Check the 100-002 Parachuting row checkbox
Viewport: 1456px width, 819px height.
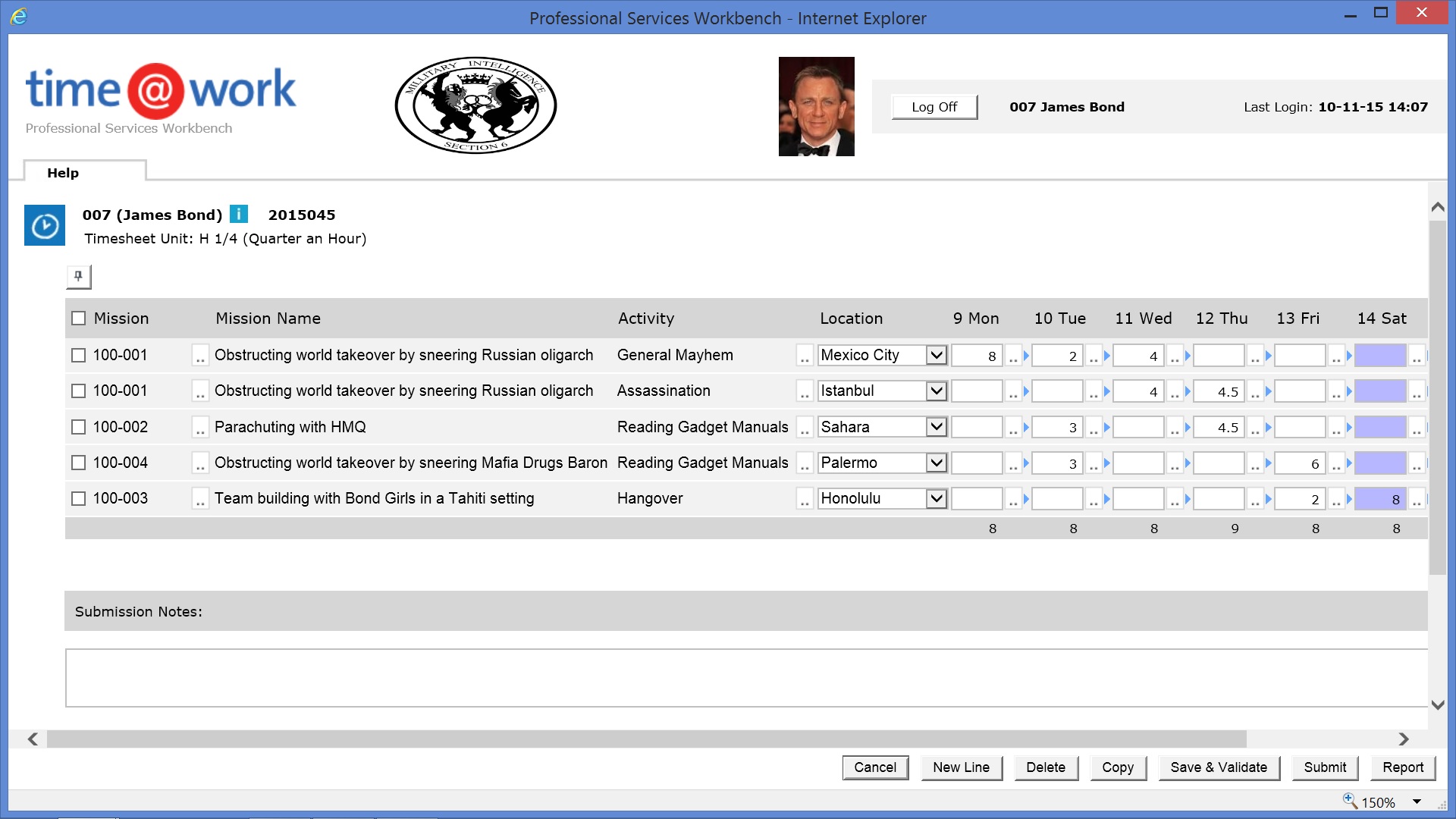79,427
